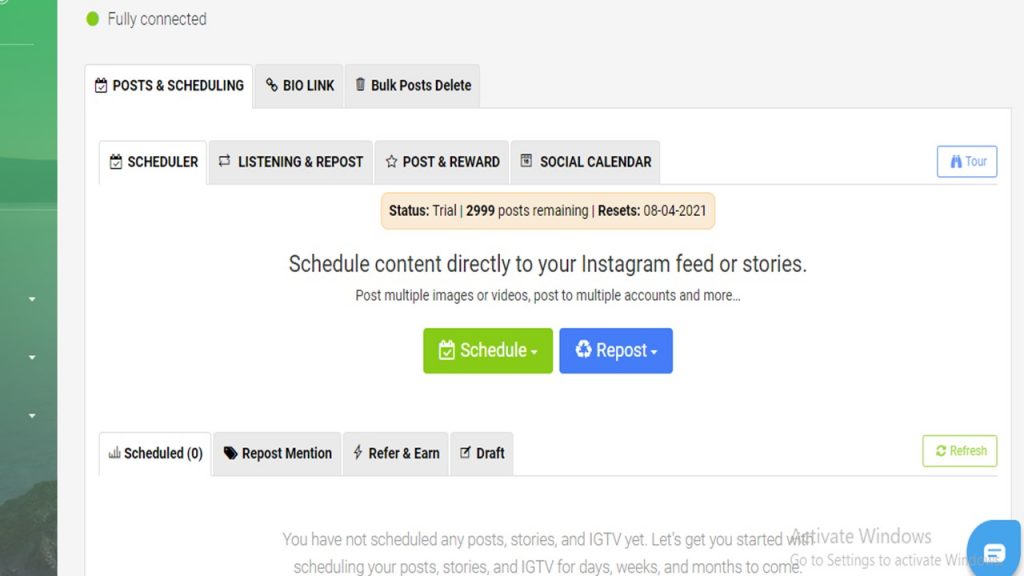1024x576 pixels.
Task: Click the tag icon beside Repost Mention
Action: (x=230, y=453)
